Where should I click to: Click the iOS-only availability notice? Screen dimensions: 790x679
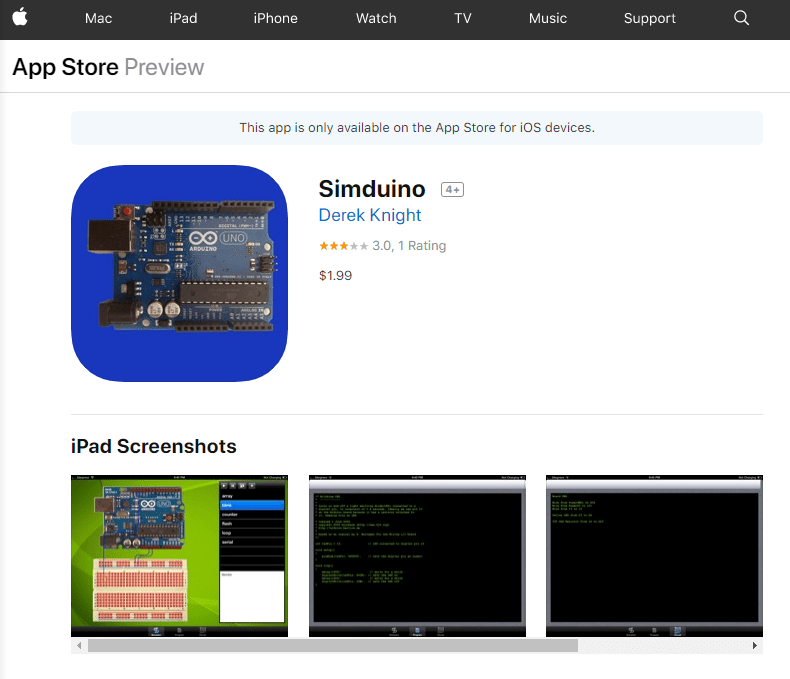tap(417, 128)
